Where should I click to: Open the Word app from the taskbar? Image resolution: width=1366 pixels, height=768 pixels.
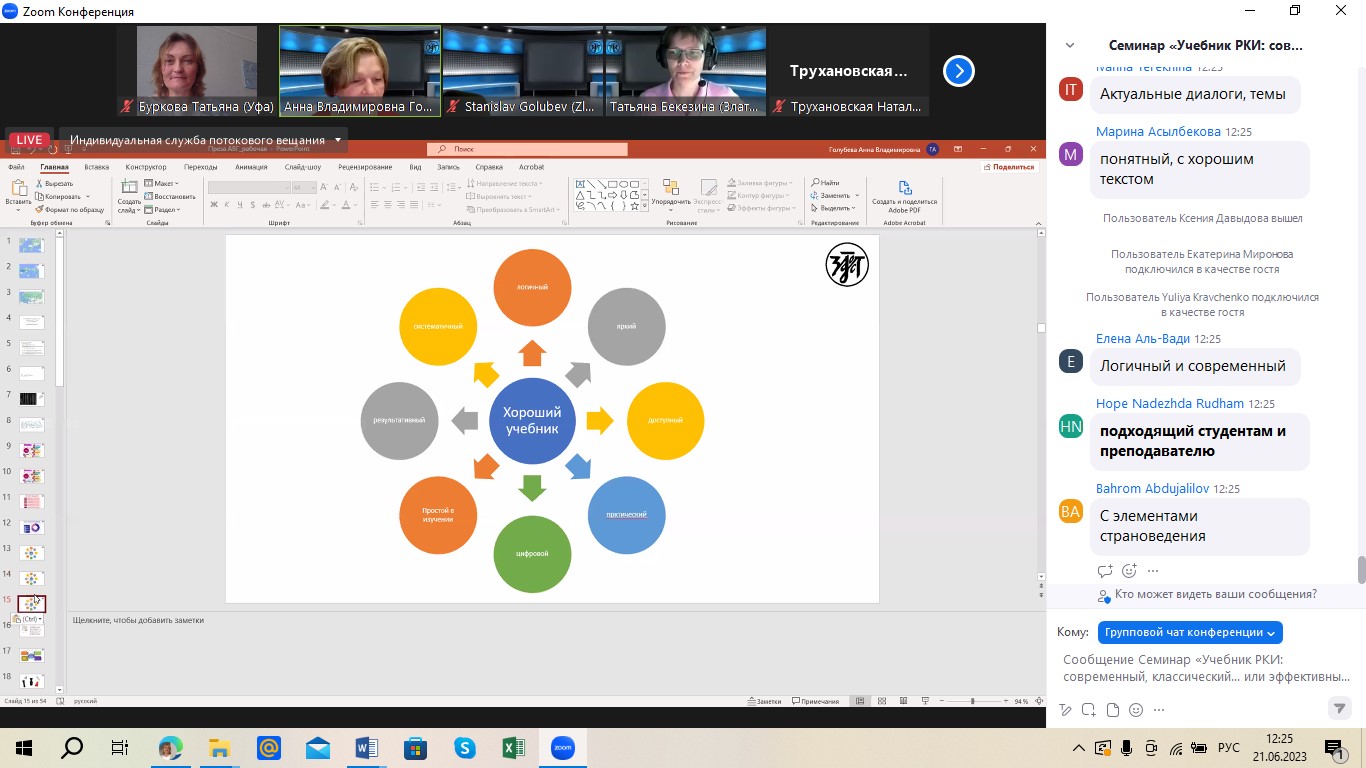[x=366, y=748]
